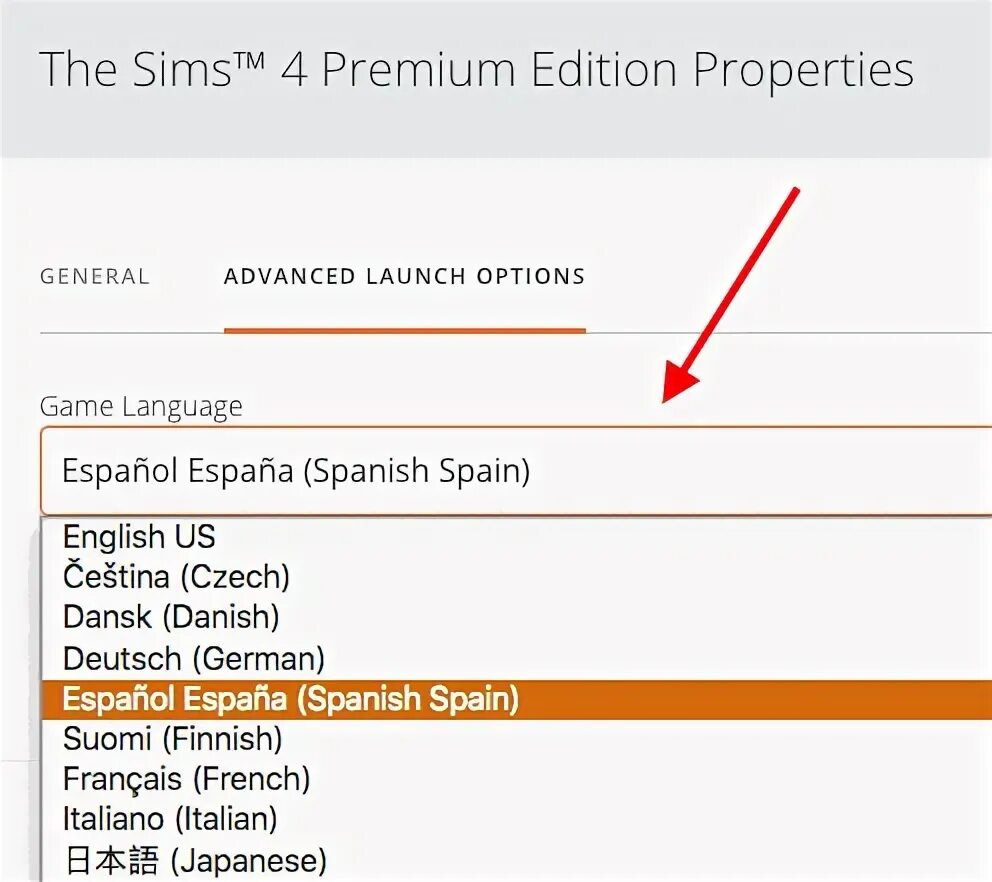Click the selected Spanish Spain value in combo box
992x882 pixels.
point(296,470)
